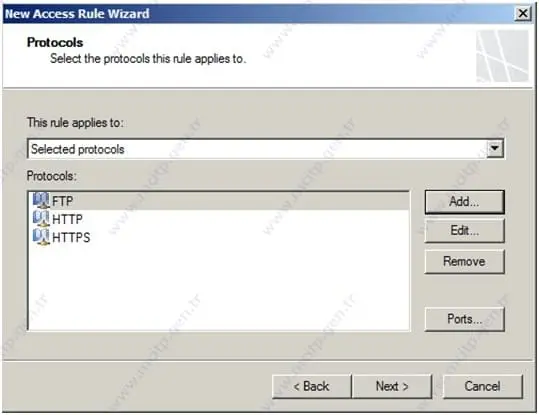
Task: Remove the selected protocol
Action: (x=464, y=262)
